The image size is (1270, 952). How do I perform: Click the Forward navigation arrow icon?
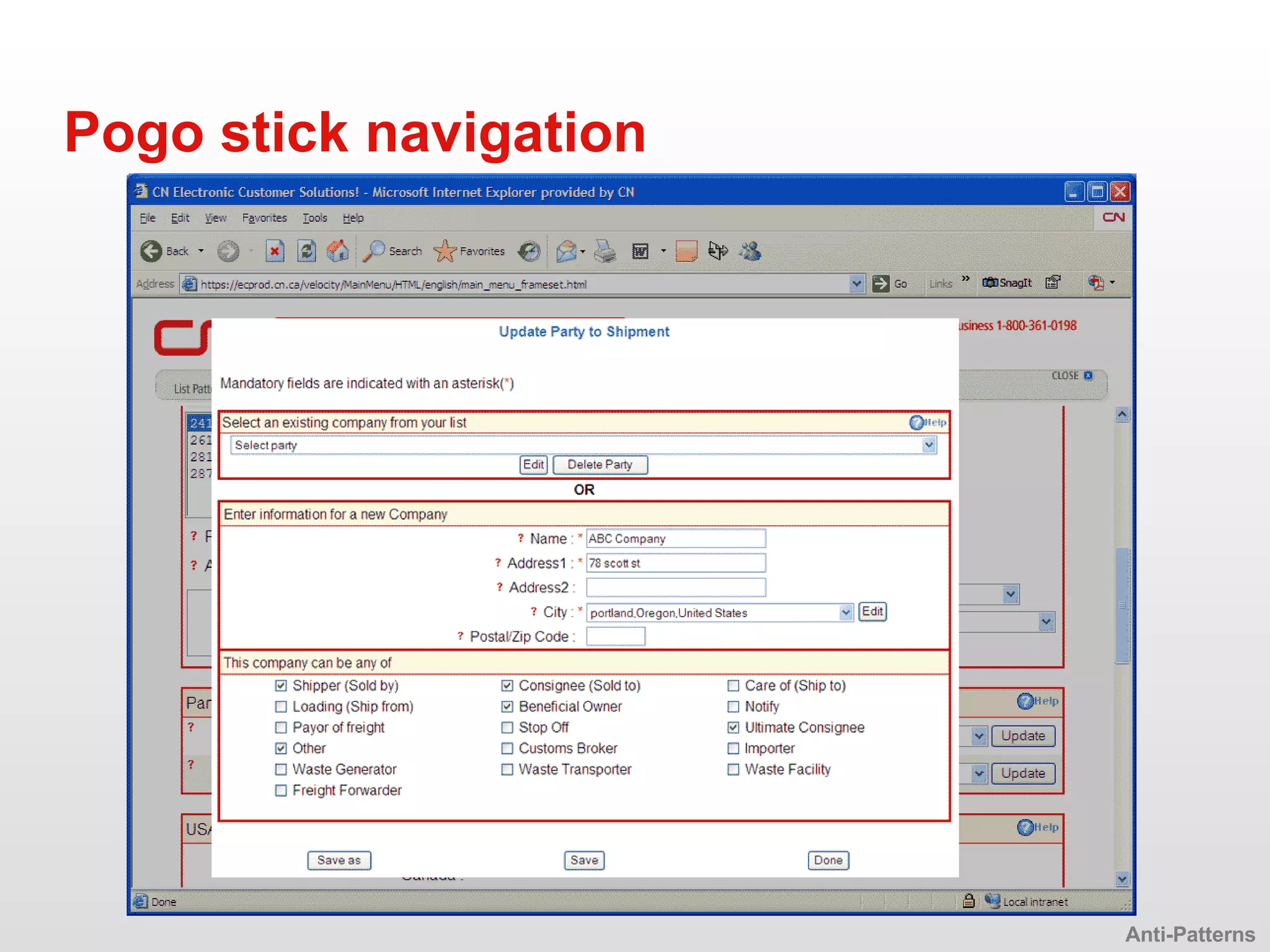(228, 251)
